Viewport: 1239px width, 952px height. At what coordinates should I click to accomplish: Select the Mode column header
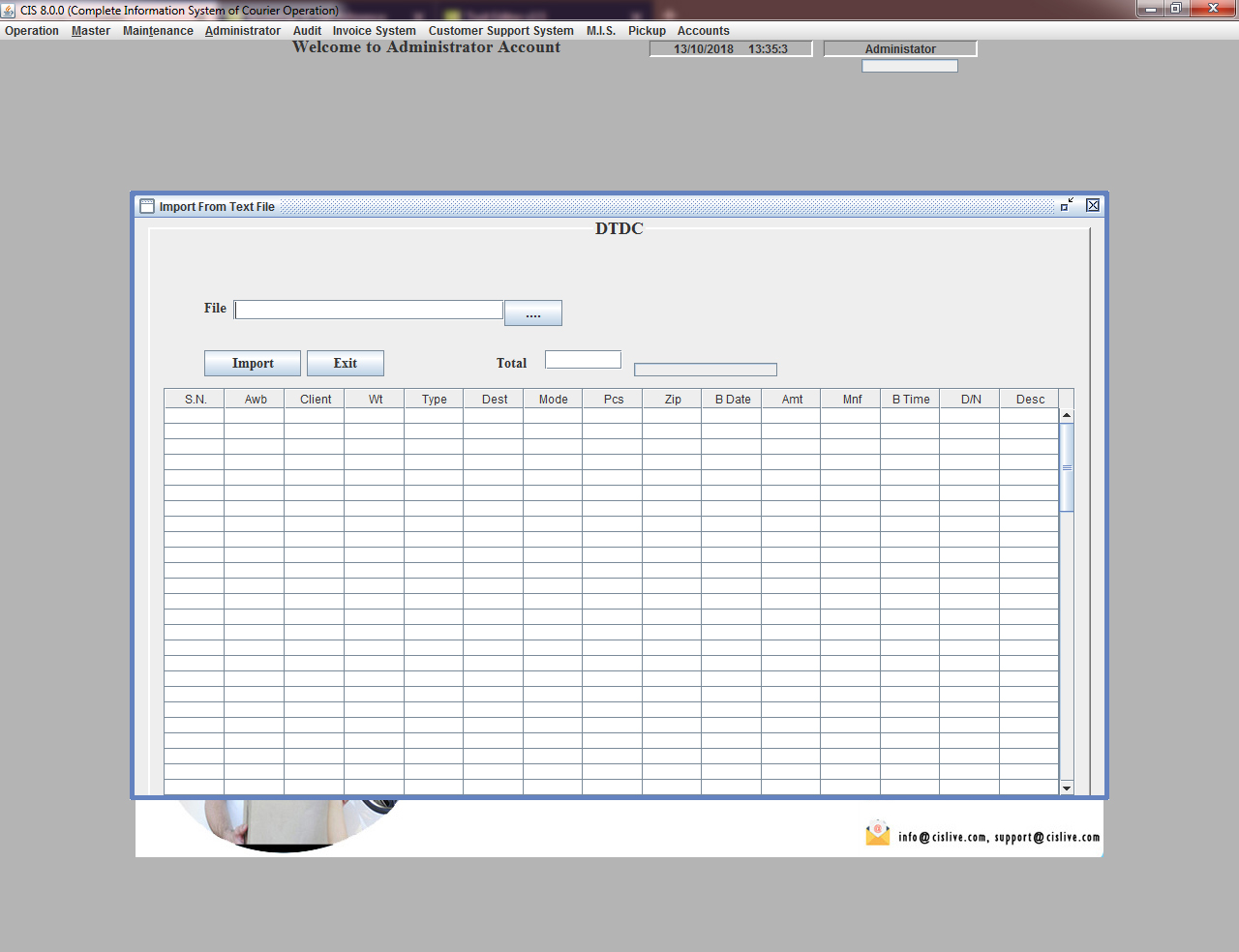click(554, 399)
